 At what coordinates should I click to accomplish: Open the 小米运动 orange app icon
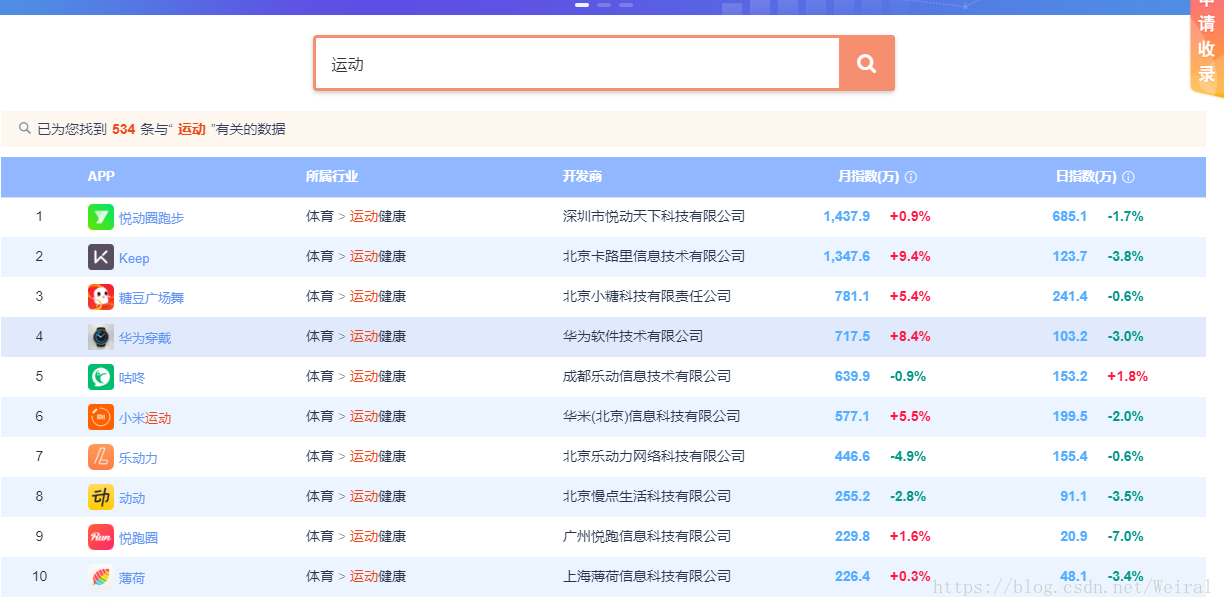[x=101, y=417]
